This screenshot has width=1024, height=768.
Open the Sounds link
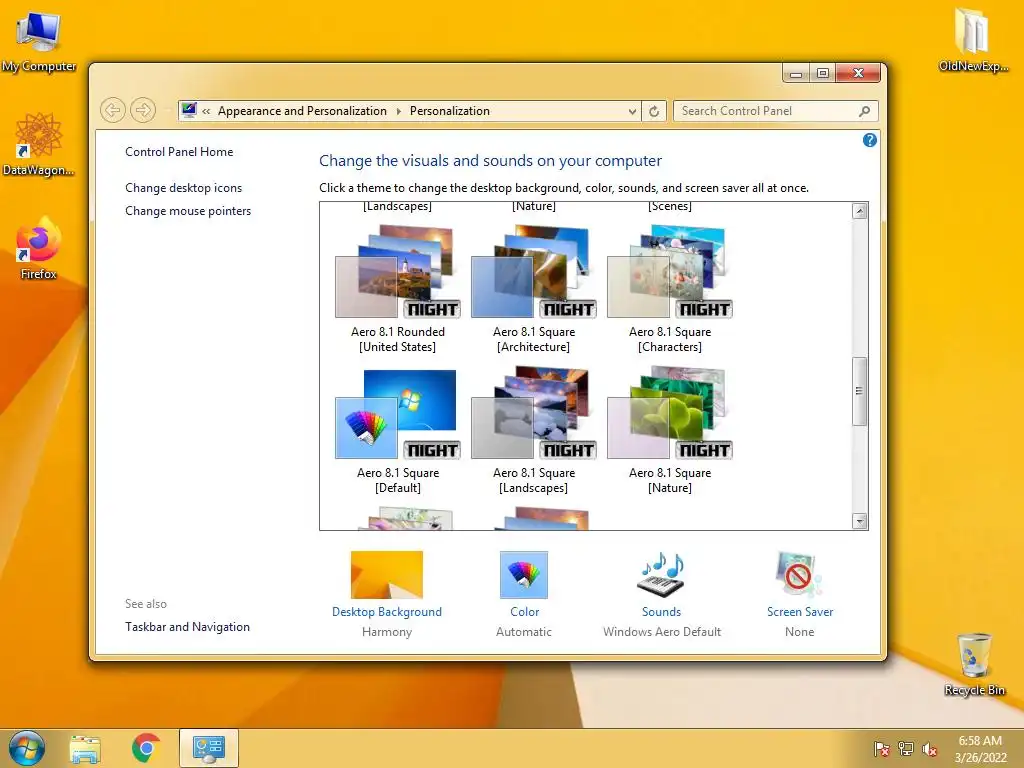tap(661, 612)
